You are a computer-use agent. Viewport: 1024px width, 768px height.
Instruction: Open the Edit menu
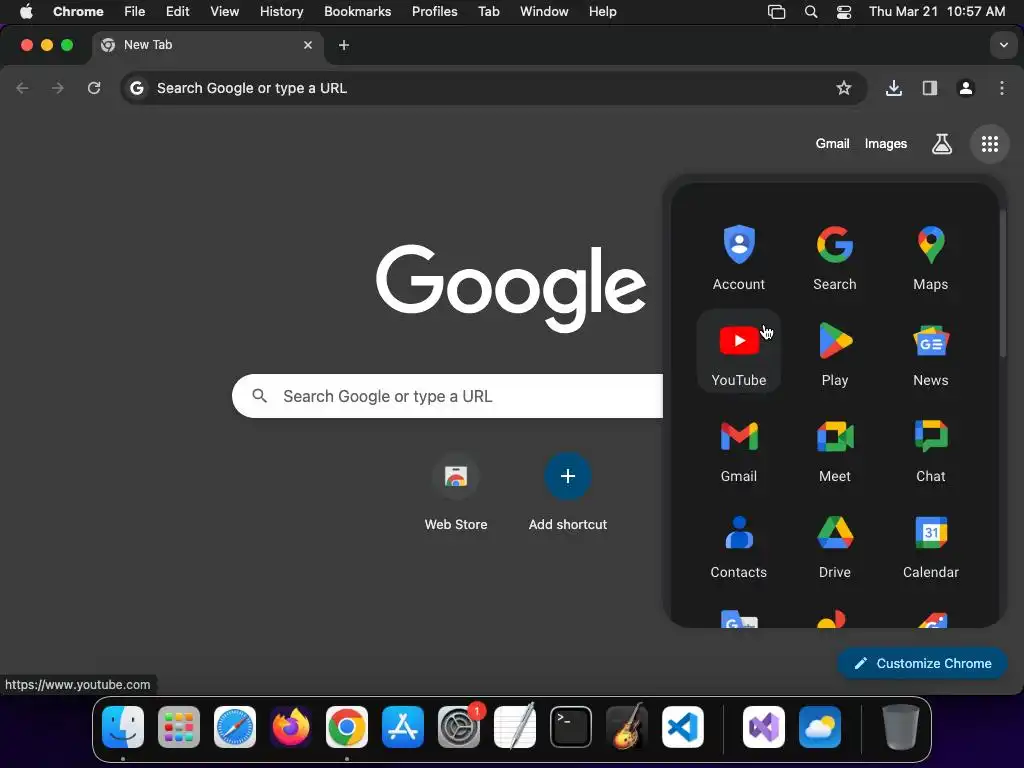[177, 11]
